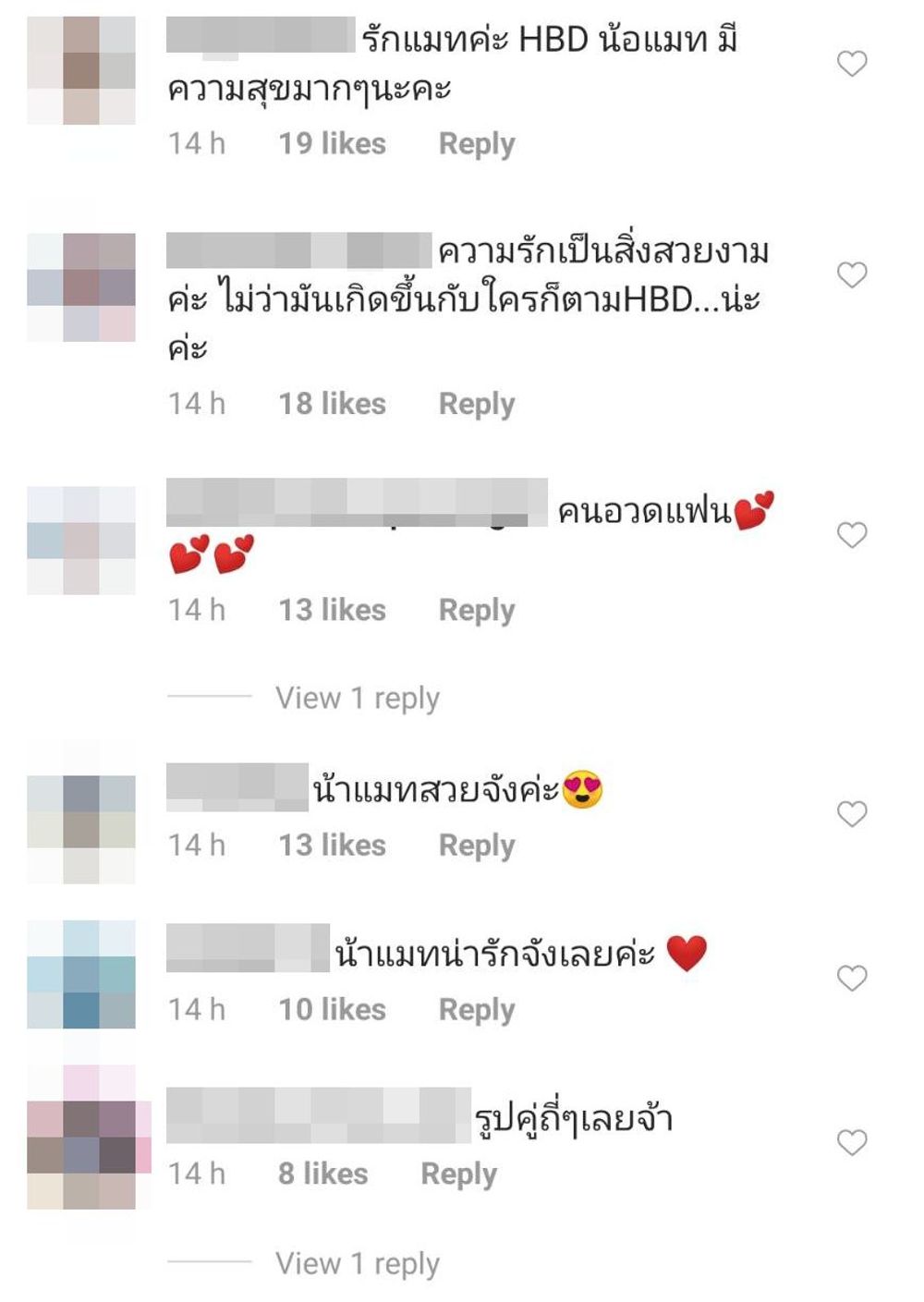Like the 'น้าแมทน่ารักจังเลยค่ะ' comment
This screenshot has width=924, height=1302.
852,979
